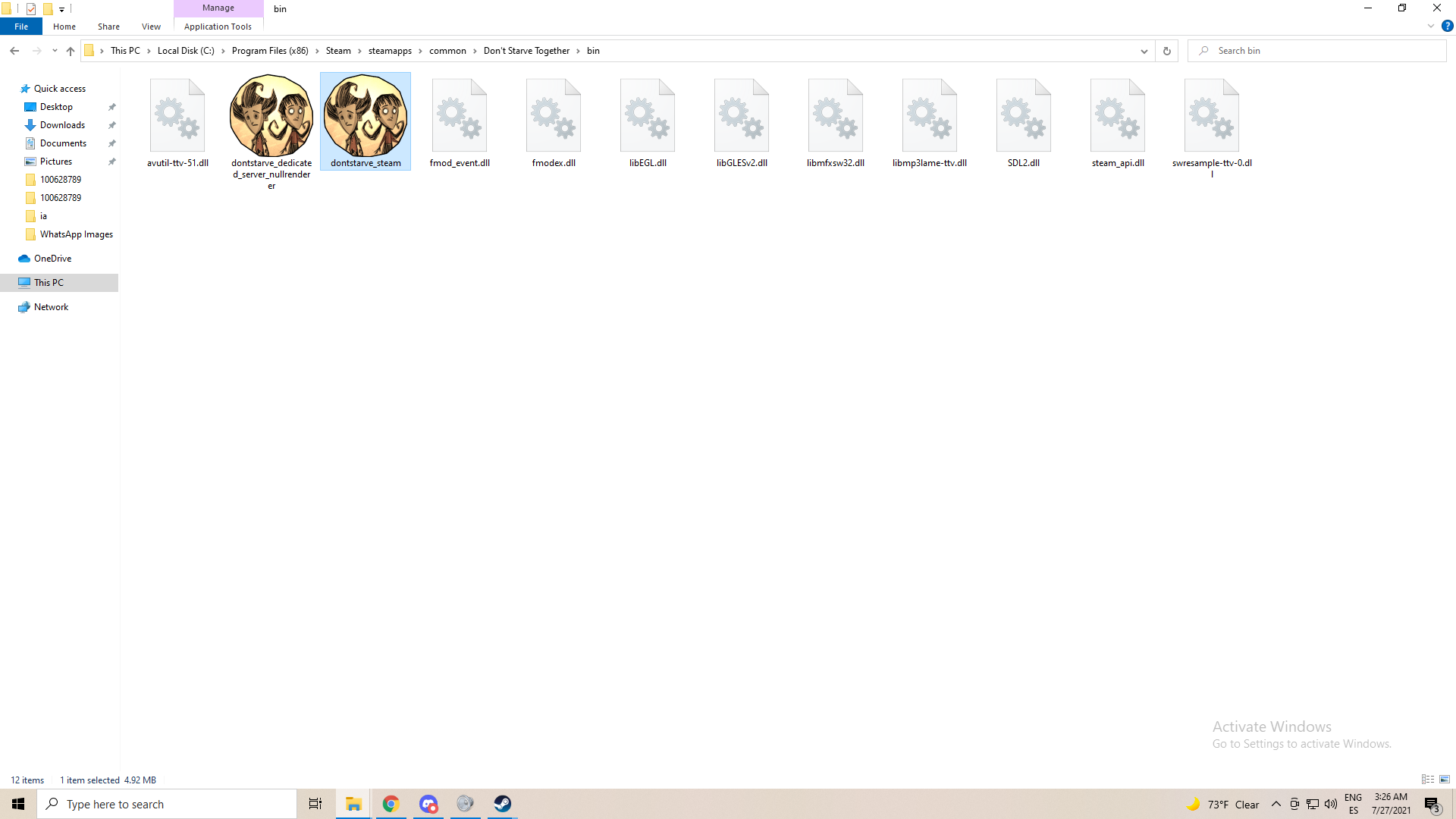Open Google Chrome from the taskbar
1456x819 pixels.
click(391, 804)
